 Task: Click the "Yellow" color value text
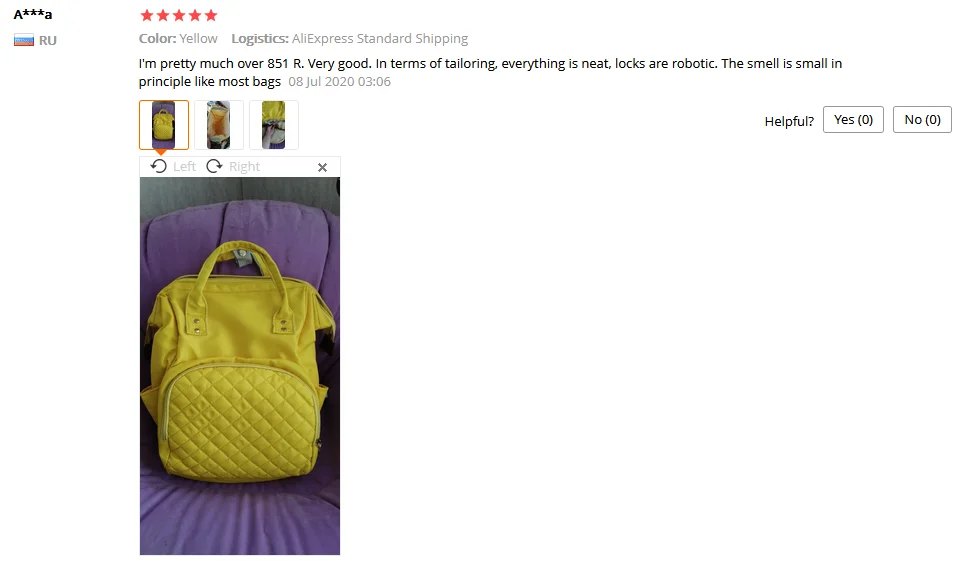pos(198,39)
